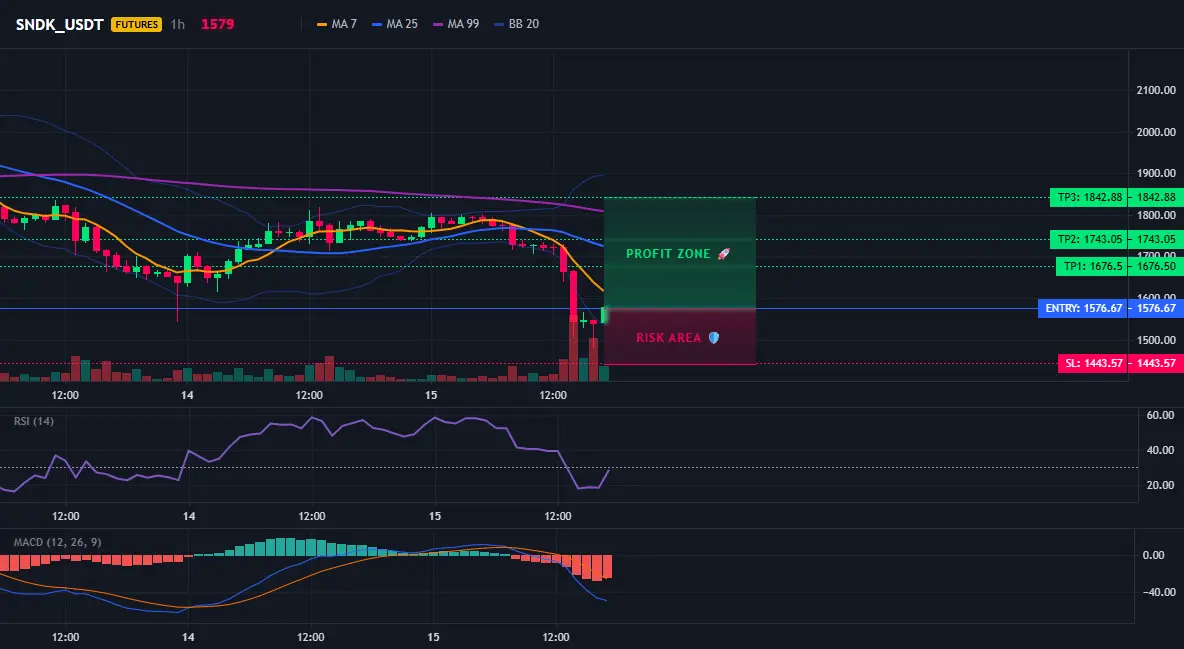
Task: Click the 1443.57 price axis tag
Action: click(x=1155, y=363)
